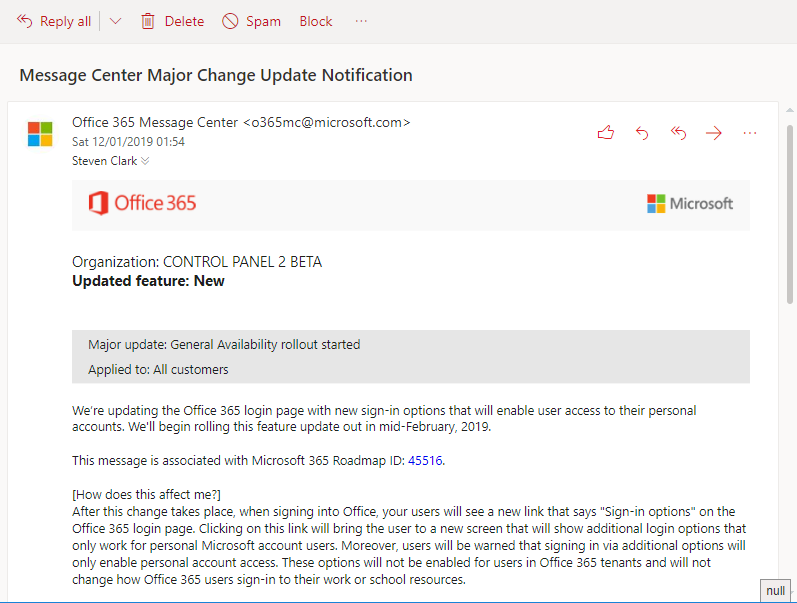Mark the email as Spam

click(x=251, y=21)
